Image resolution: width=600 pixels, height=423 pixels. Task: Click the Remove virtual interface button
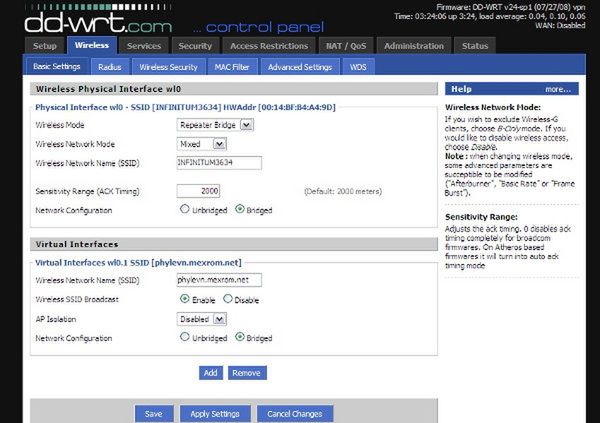click(247, 373)
